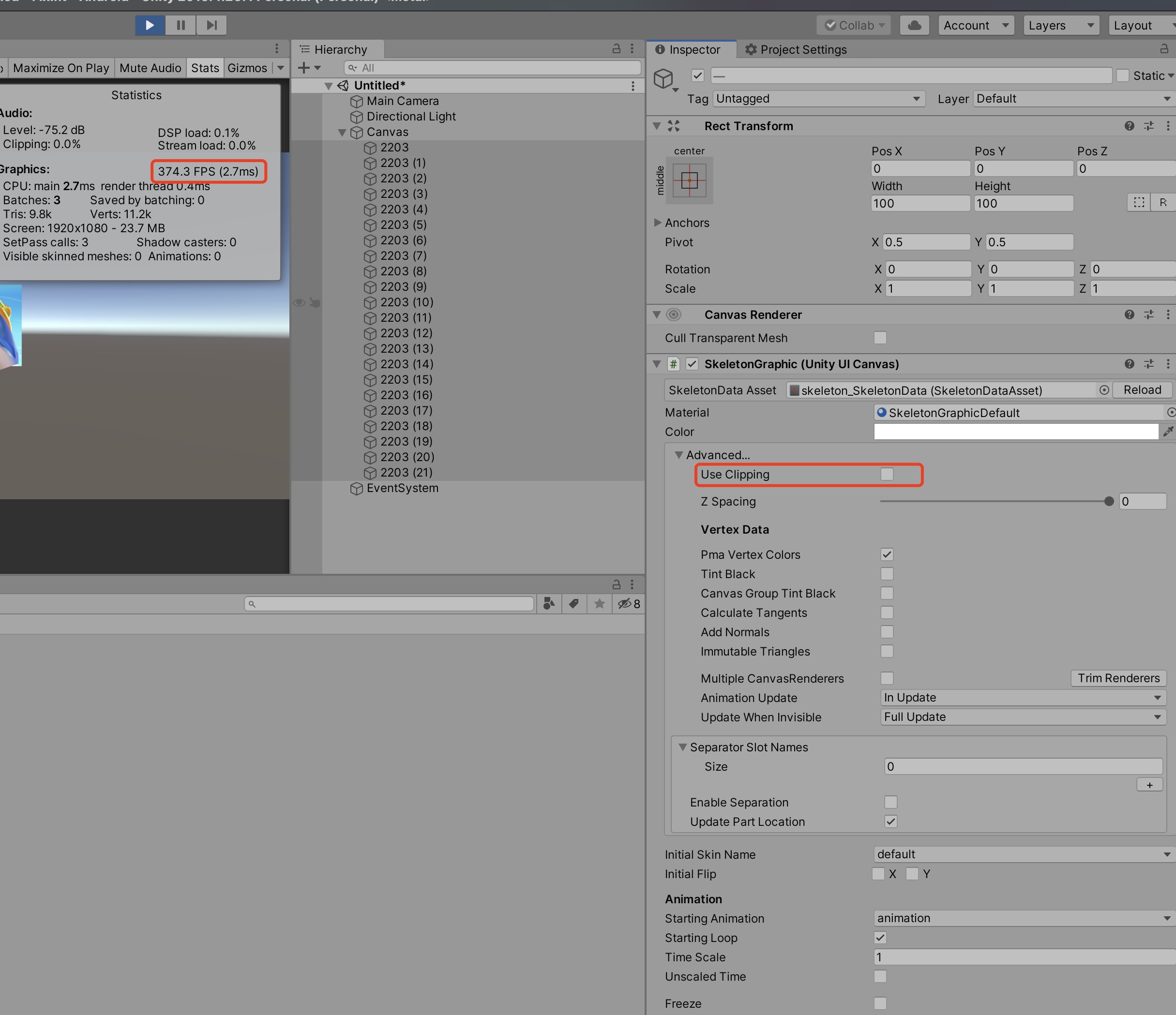Viewport: 1176px width, 1015px height.
Task: Disable the Starting Loop checkbox
Action: pos(880,938)
